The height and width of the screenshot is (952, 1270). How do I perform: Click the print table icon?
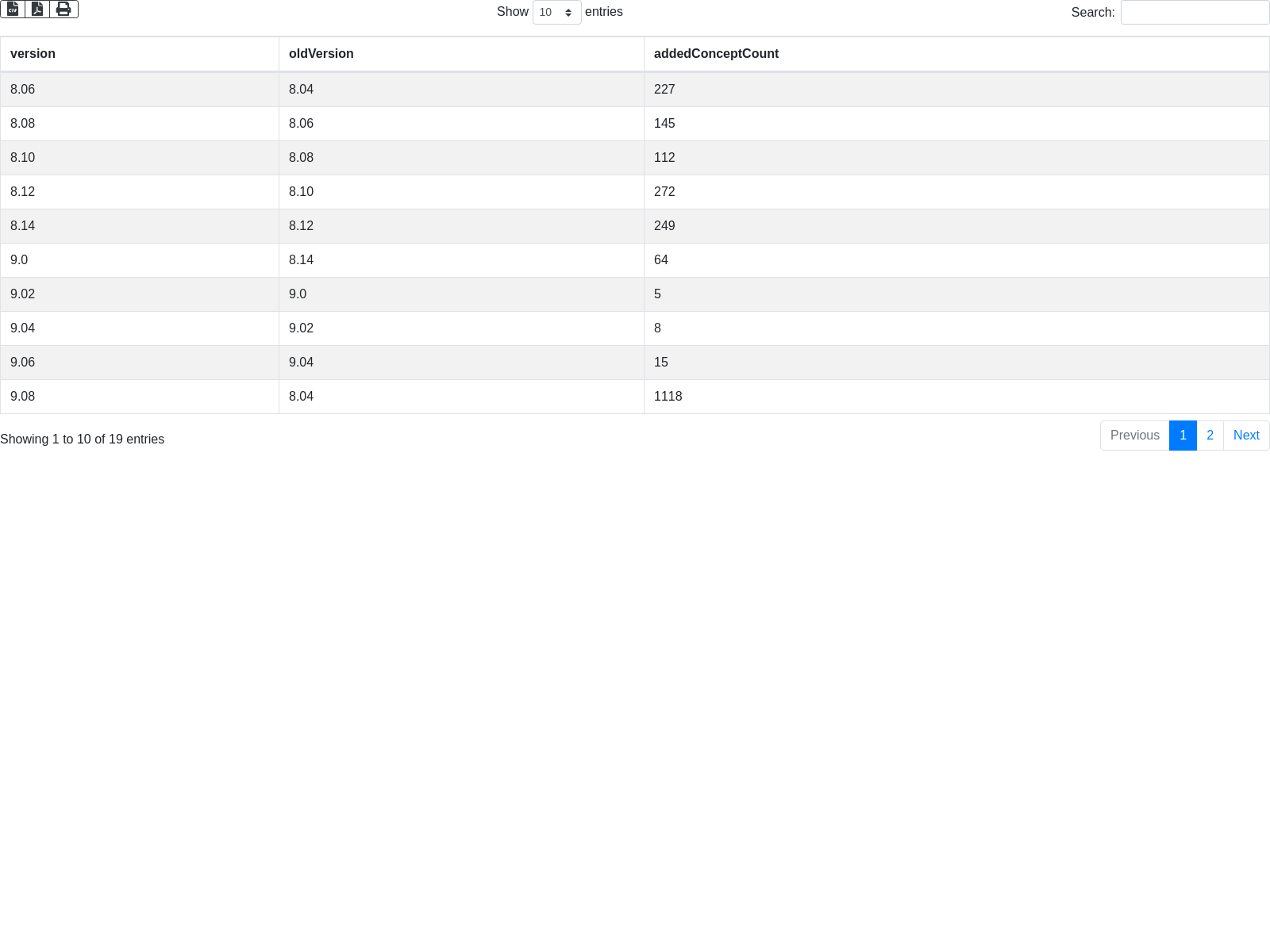(63, 9)
